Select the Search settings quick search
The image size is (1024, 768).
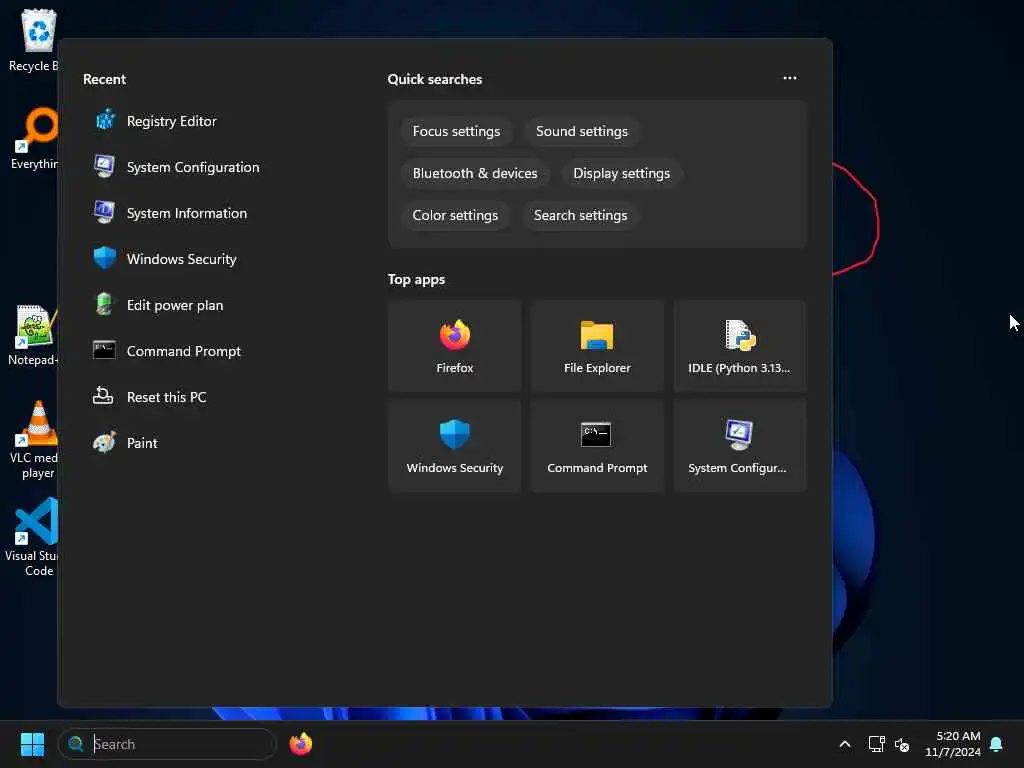pos(581,215)
